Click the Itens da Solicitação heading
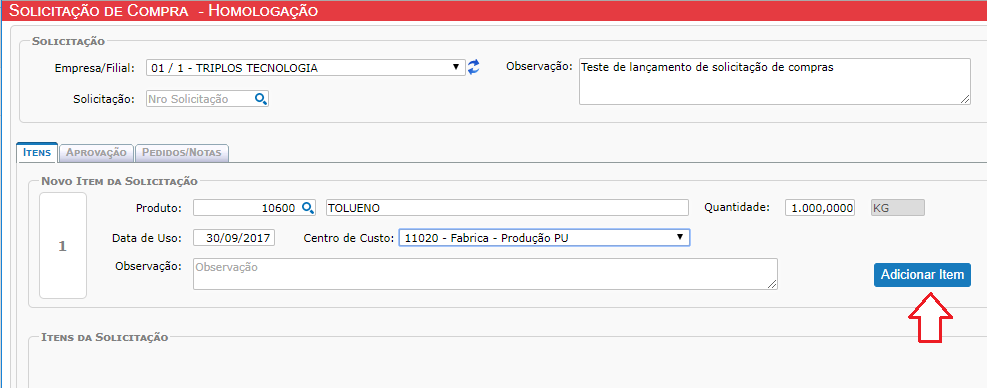 [104, 337]
